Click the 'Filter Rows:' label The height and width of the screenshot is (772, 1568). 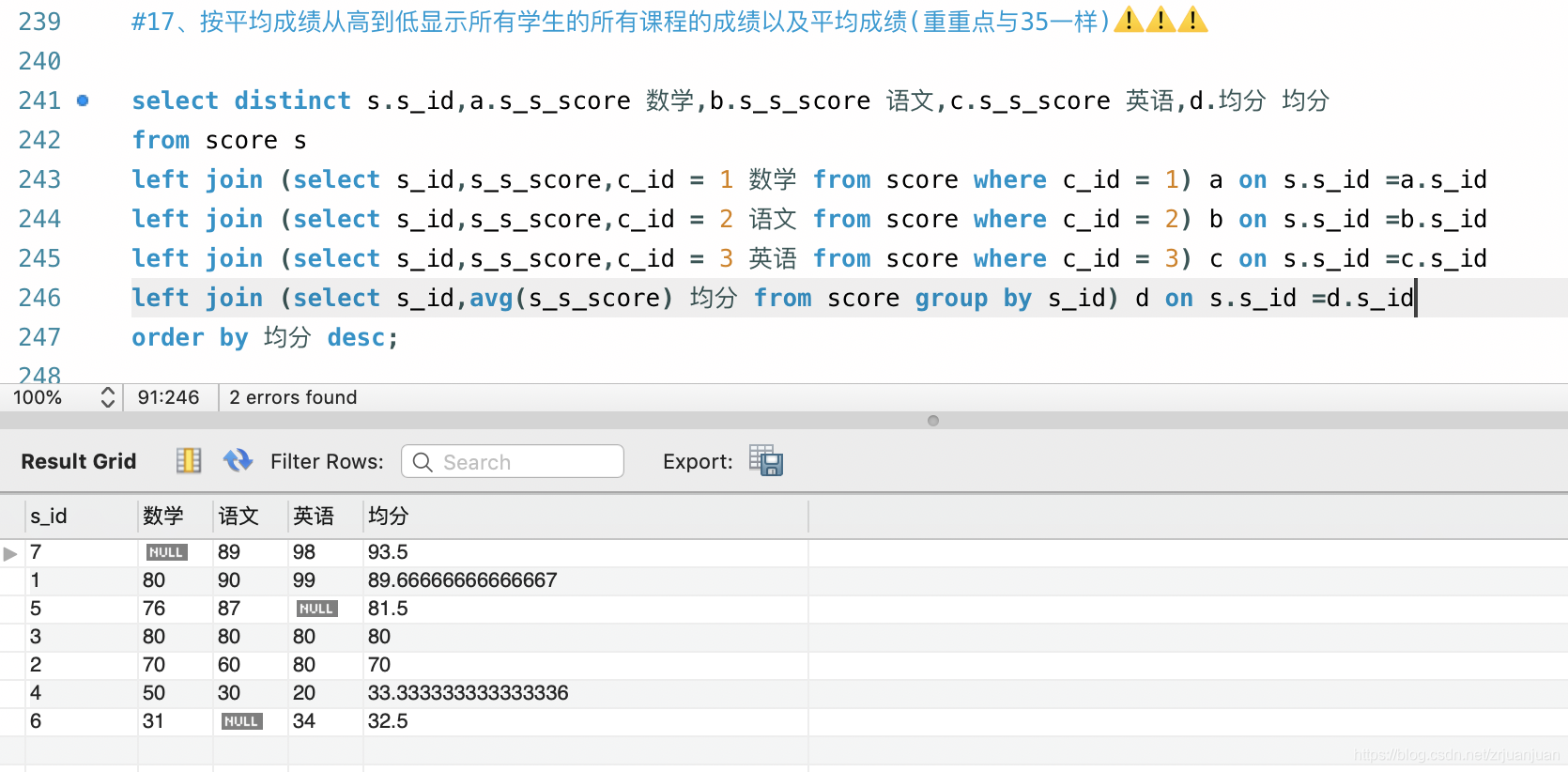(327, 461)
